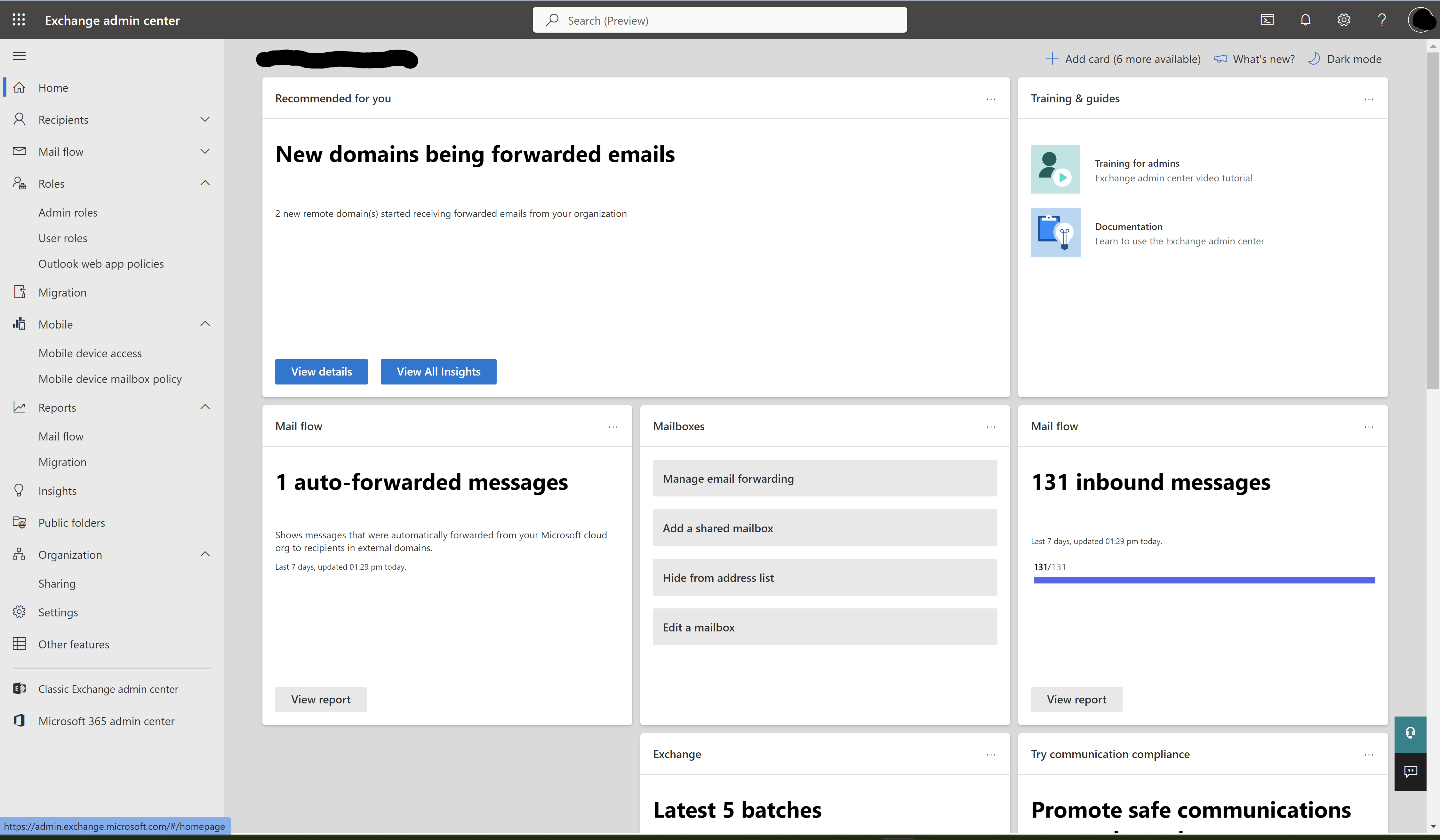Open the app launcher waffle icon
Viewport: 1440px width, 840px height.
point(19,20)
